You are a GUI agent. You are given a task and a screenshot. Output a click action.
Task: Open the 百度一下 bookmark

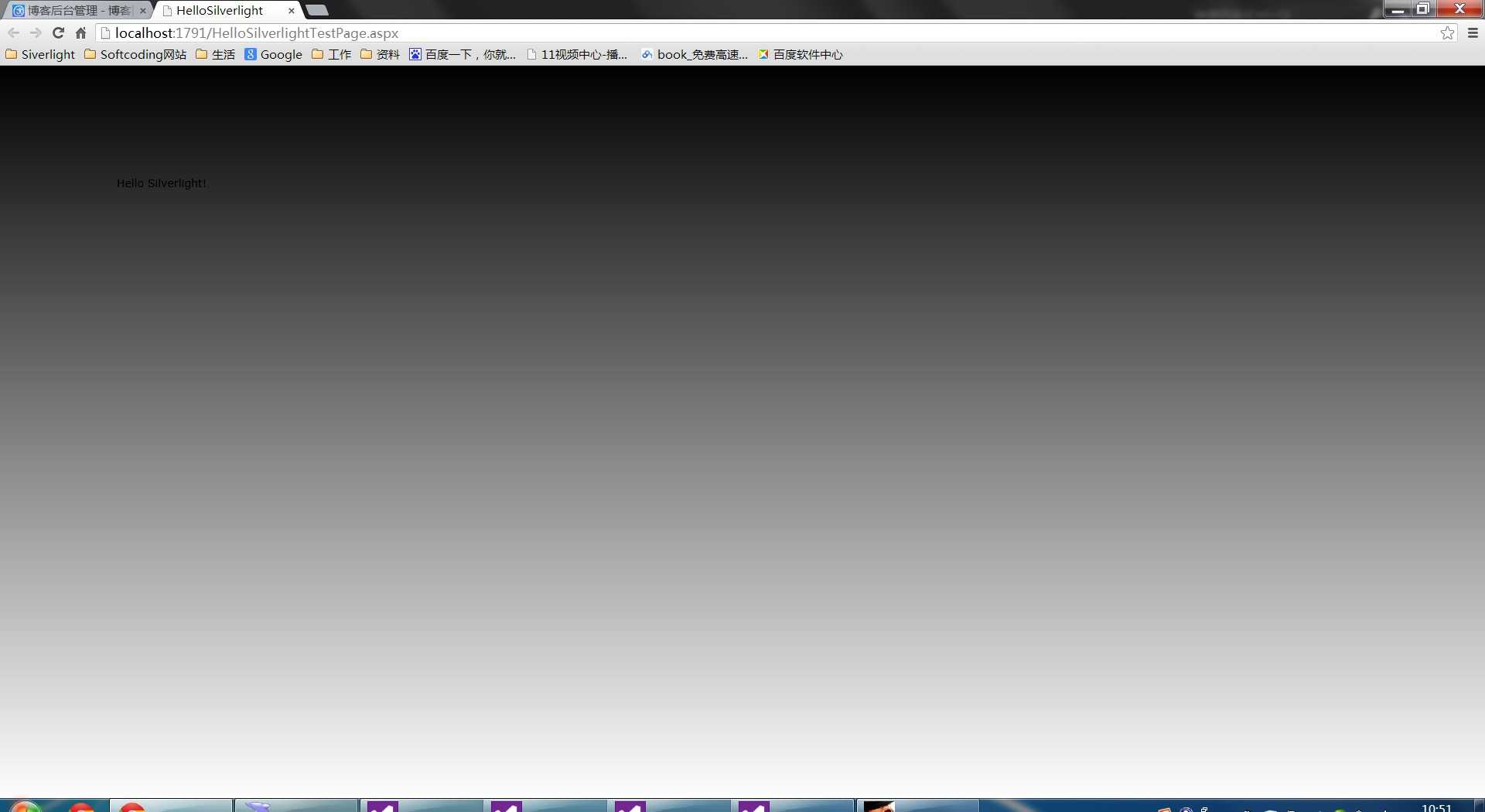(463, 54)
